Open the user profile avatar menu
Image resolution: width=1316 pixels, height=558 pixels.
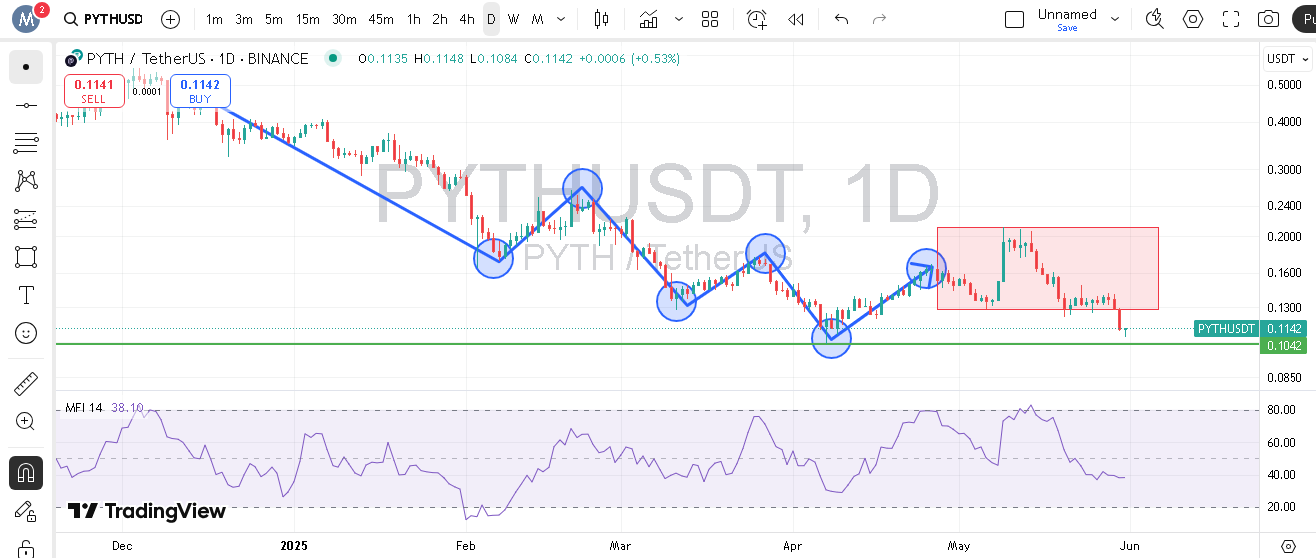(27, 18)
